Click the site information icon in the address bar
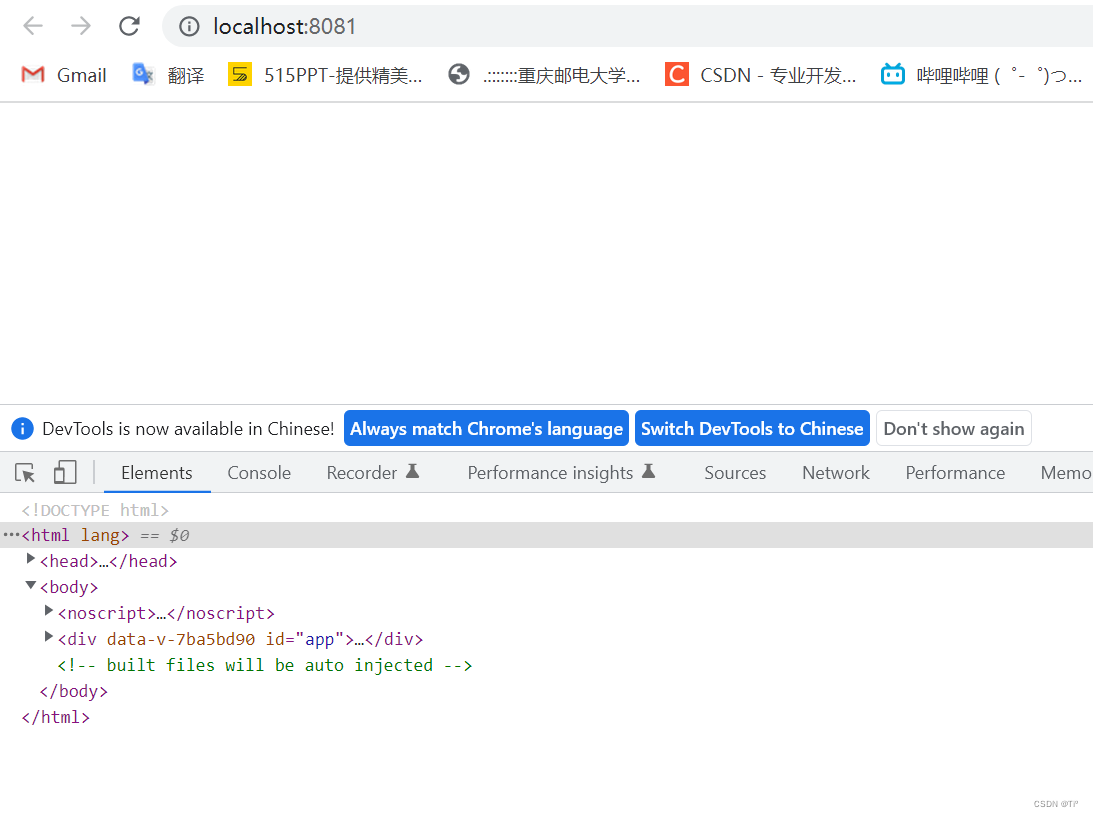 pos(189,27)
